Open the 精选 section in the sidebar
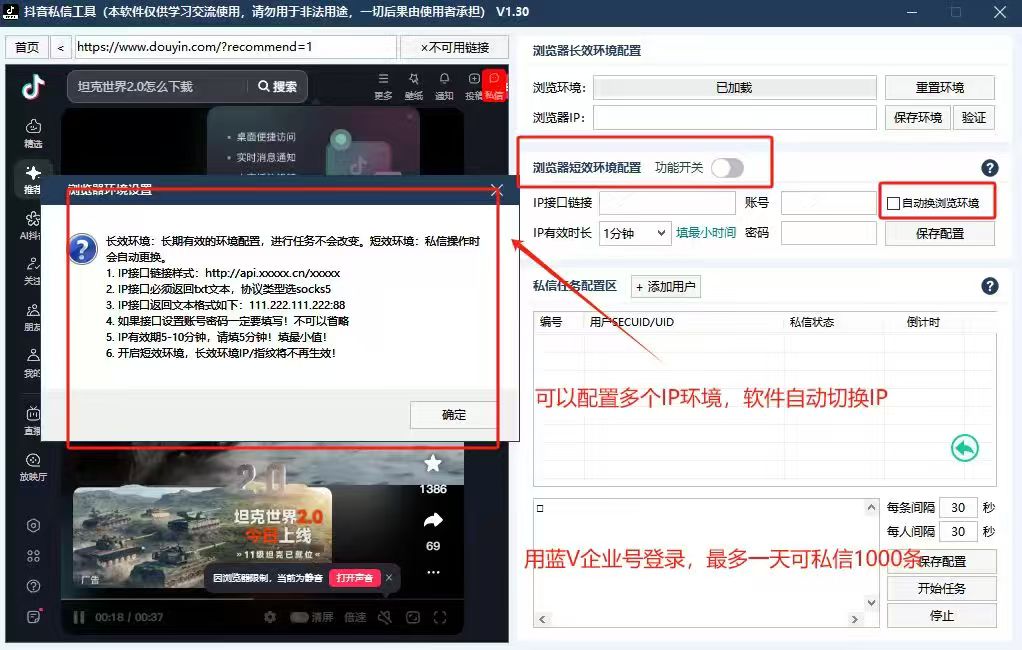This screenshot has width=1022, height=650. pyautogui.click(x=33, y=133)
